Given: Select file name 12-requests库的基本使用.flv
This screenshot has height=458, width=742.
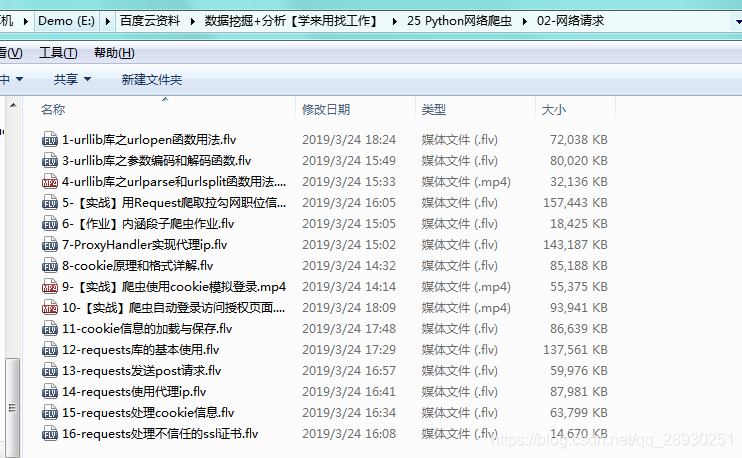Looking at the screenshot, I should pyautogui.click(x=141, y=350).
